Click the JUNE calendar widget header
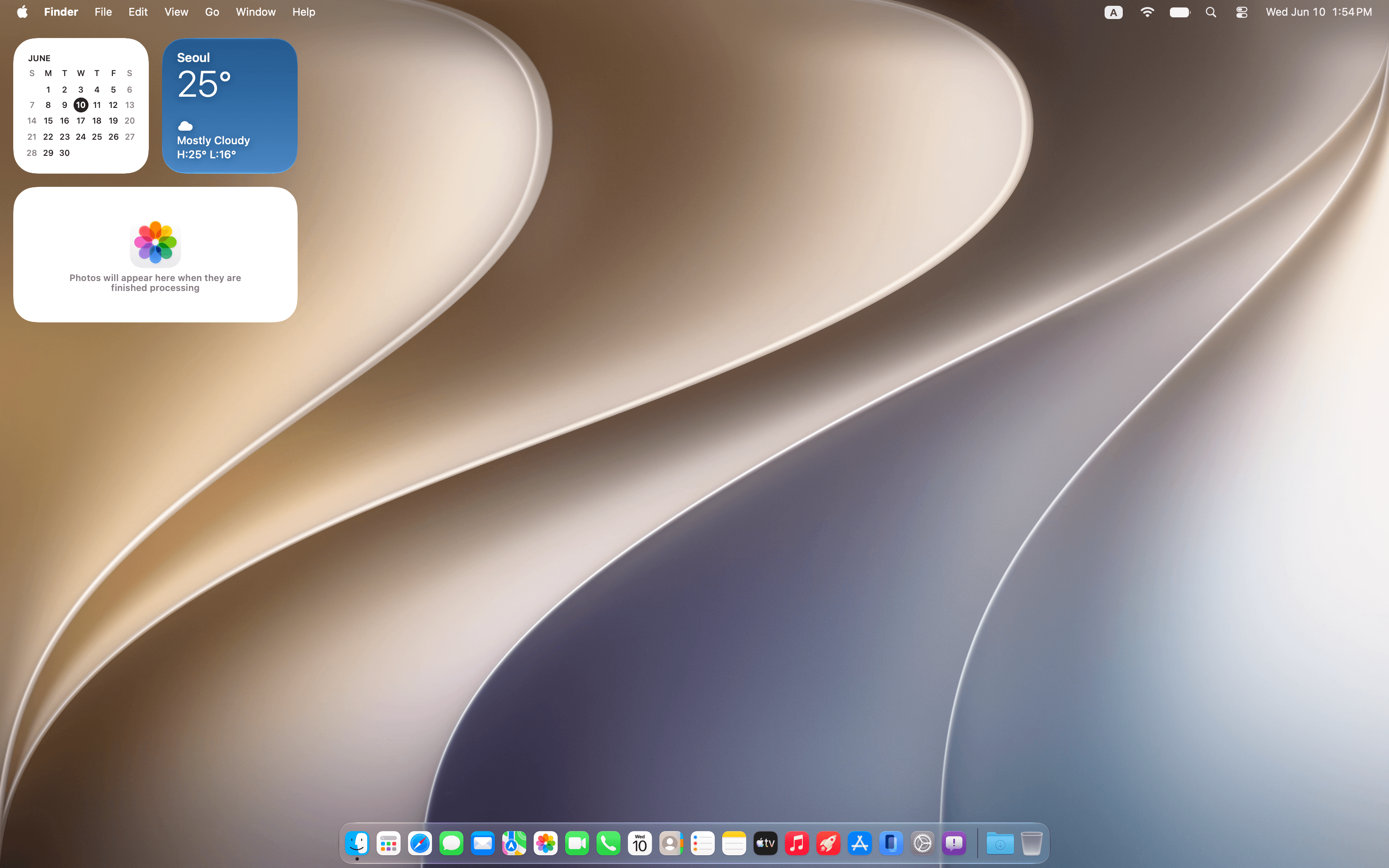The width and height of the screenshot is (1389, 868). (39, 58)
